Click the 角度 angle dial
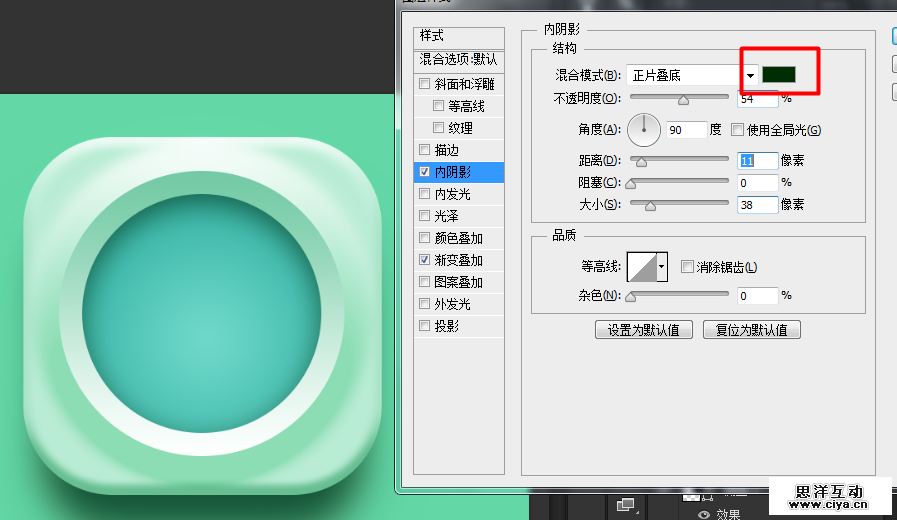The height and width of the screenshot is (520, 897). pyautogui.click(x=644, y=130)
